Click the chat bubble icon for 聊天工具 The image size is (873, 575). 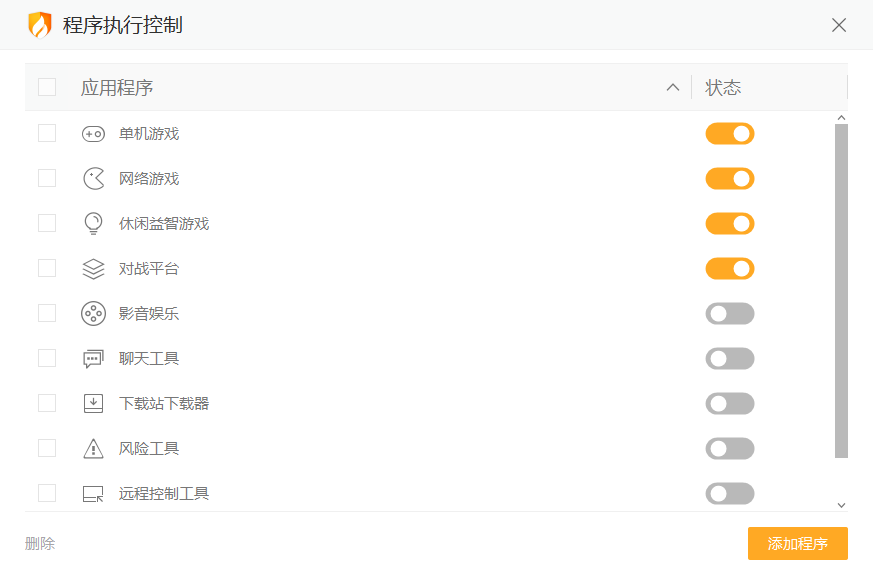click(x=93, y=359)
